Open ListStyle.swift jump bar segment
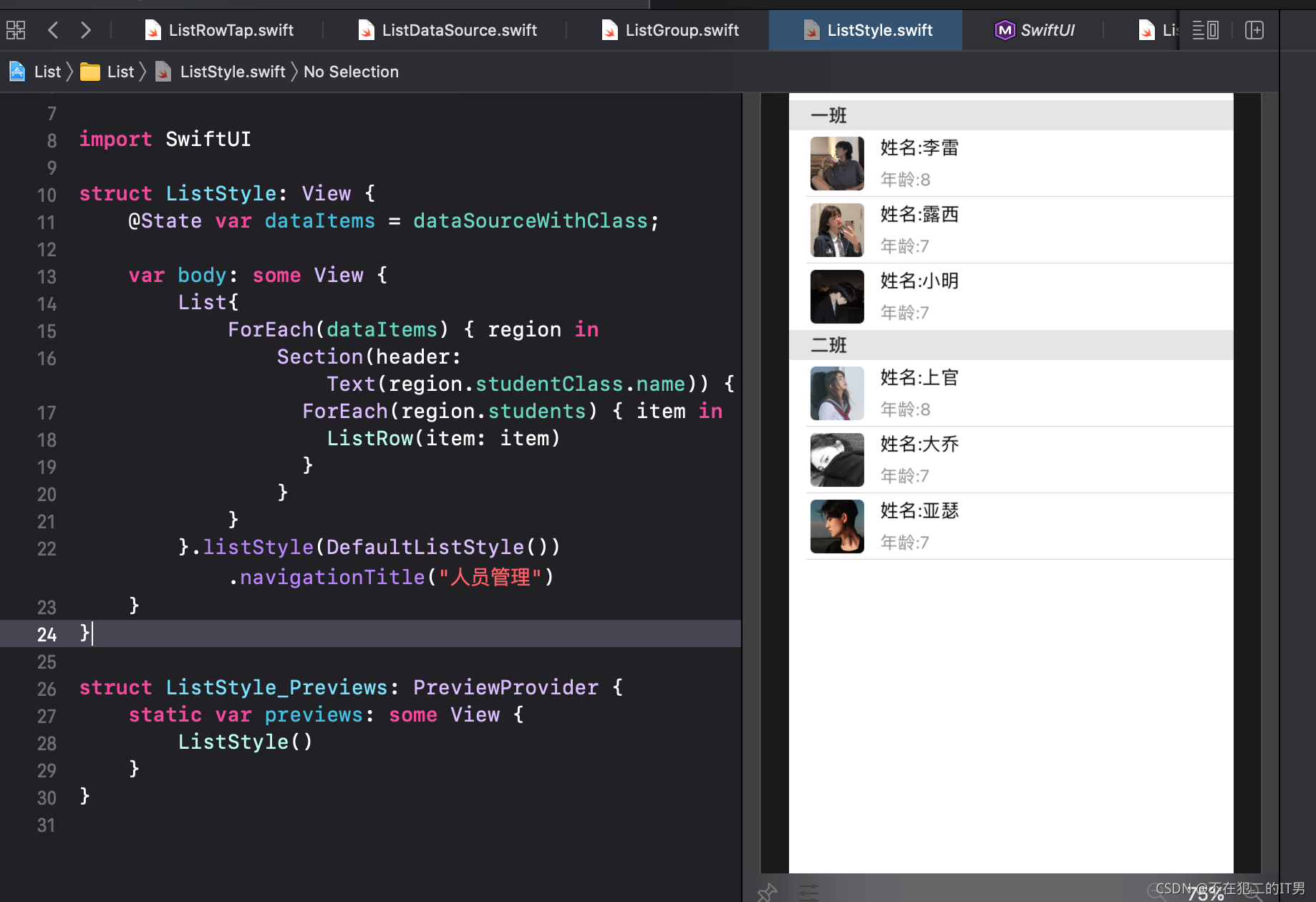 click(x=221, y=72)
